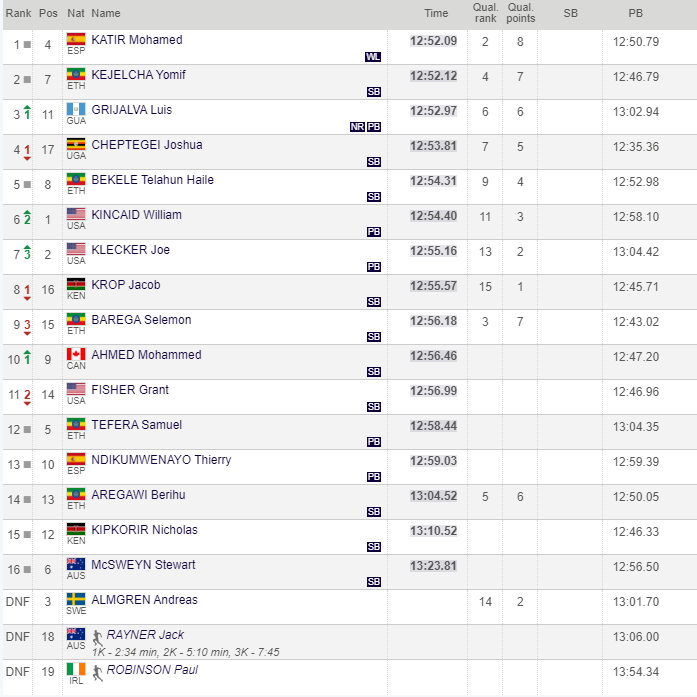This screenshot has width=697, height=697.
Task: Click PB value 13:01.70
Action: pos(636,602)
